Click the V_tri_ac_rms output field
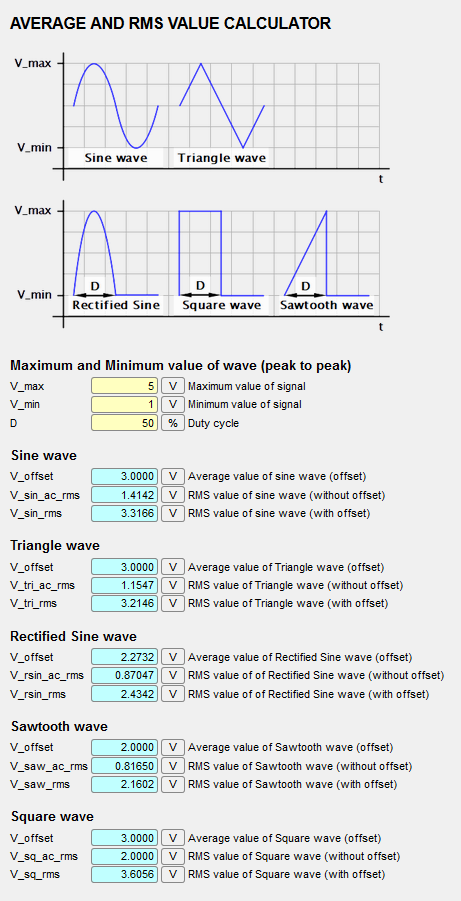Viewport: 461px width, 901px height. click(124, 586)
